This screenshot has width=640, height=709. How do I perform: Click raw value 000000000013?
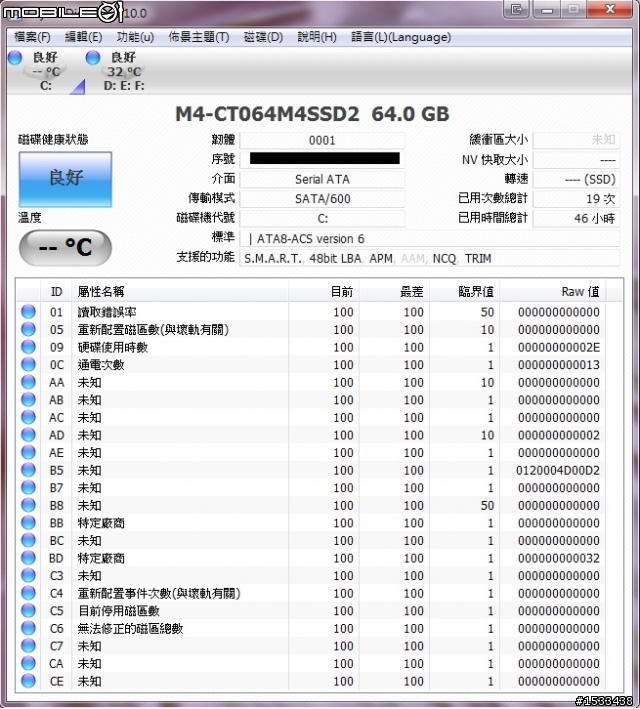[559, 365]
